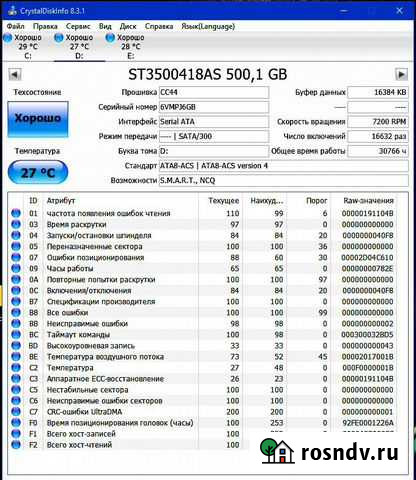Click status icon for Переназначенные сектора row
416x480 pixels.
(x=16, y=246)
